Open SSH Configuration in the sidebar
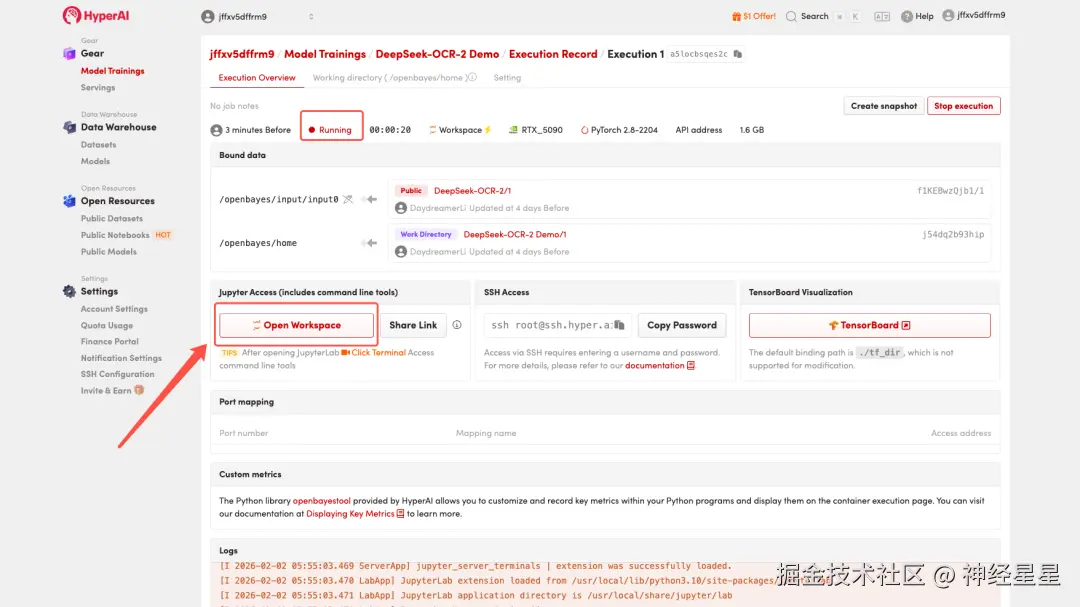 [x=118, y=374]
